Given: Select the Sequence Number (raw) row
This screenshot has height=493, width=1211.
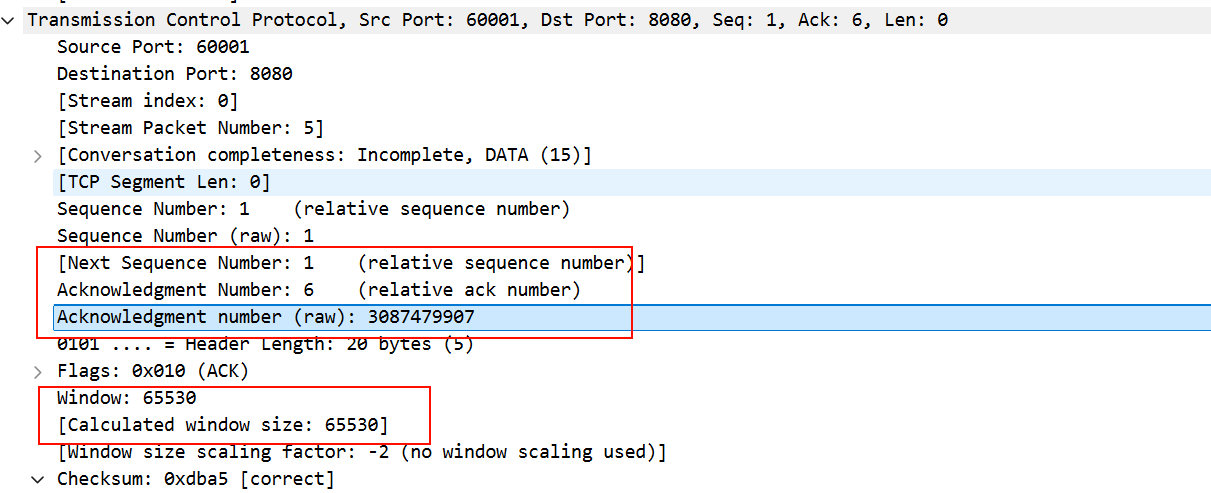Looking at the screenshot, I should pos(185,236).
